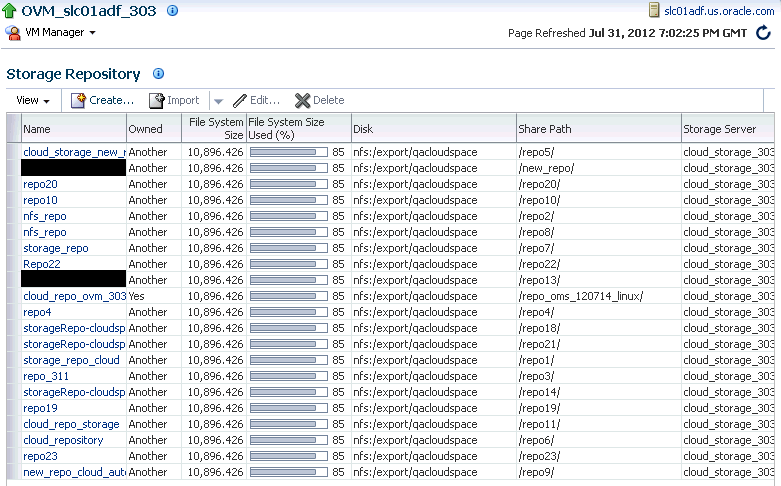Open cloud_repository link
The width and height of the screenshot is (781, 486).
point(63,440)
